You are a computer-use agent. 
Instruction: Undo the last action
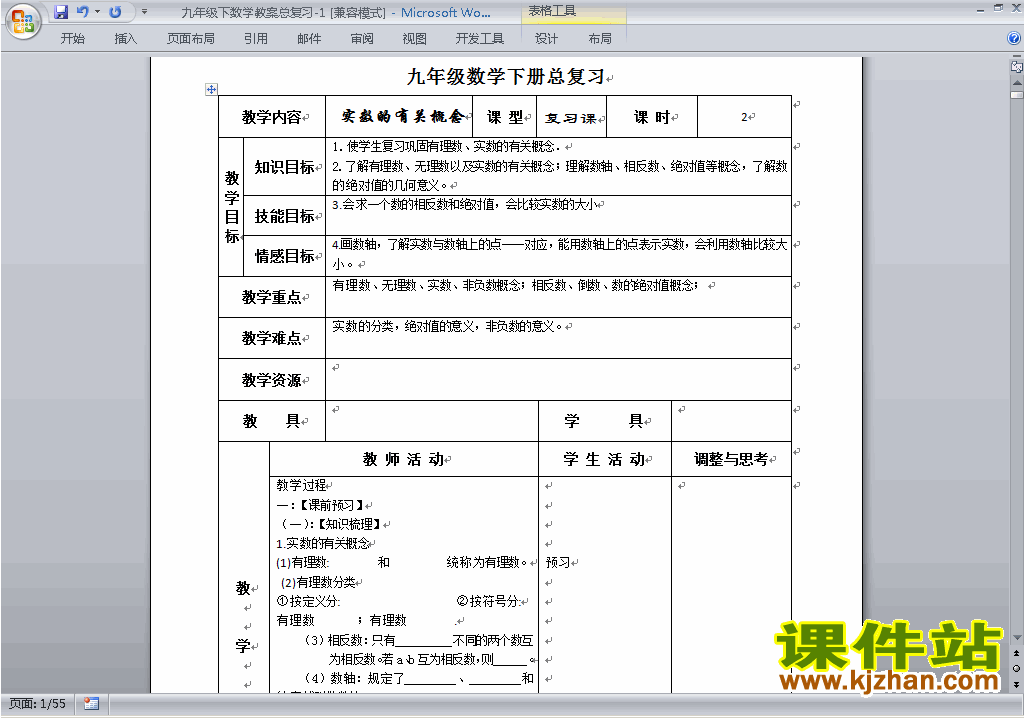pos(82,12)
